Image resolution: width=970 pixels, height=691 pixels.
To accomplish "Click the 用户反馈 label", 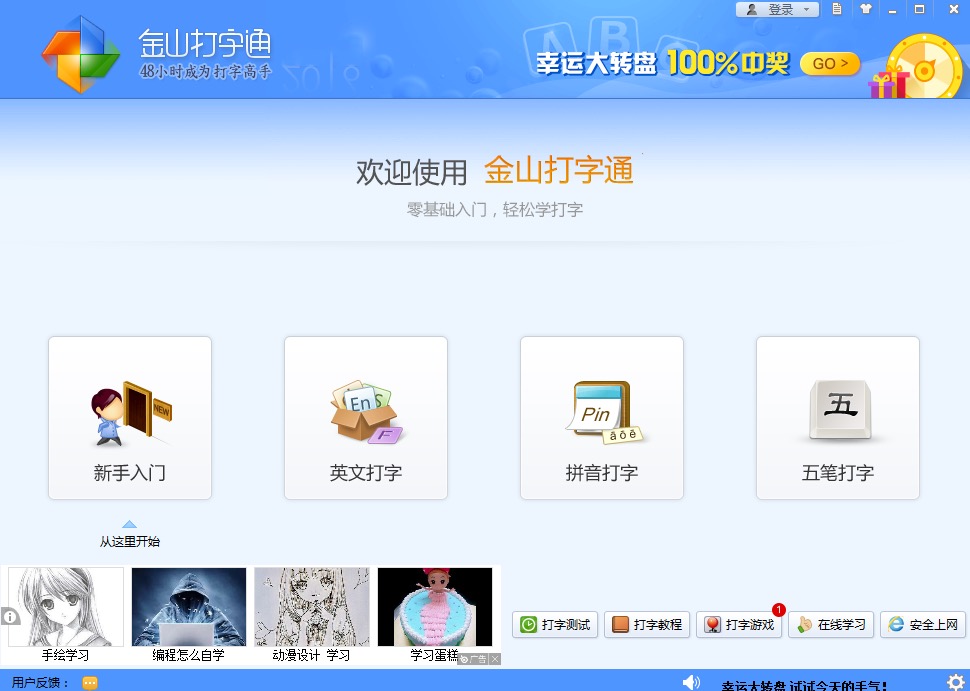I will coord(41,682).
